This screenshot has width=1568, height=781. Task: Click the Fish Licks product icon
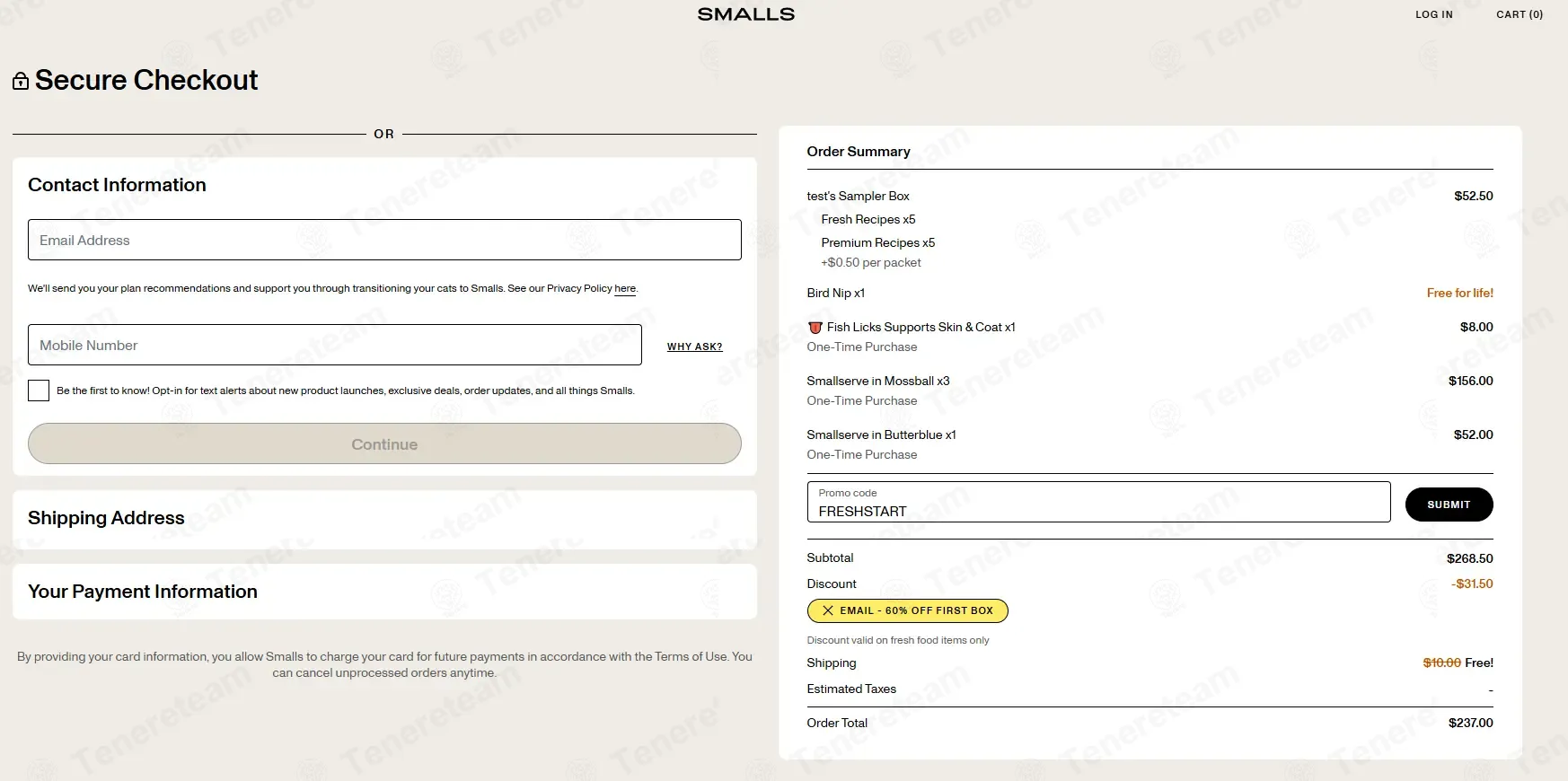click(815, 328)
